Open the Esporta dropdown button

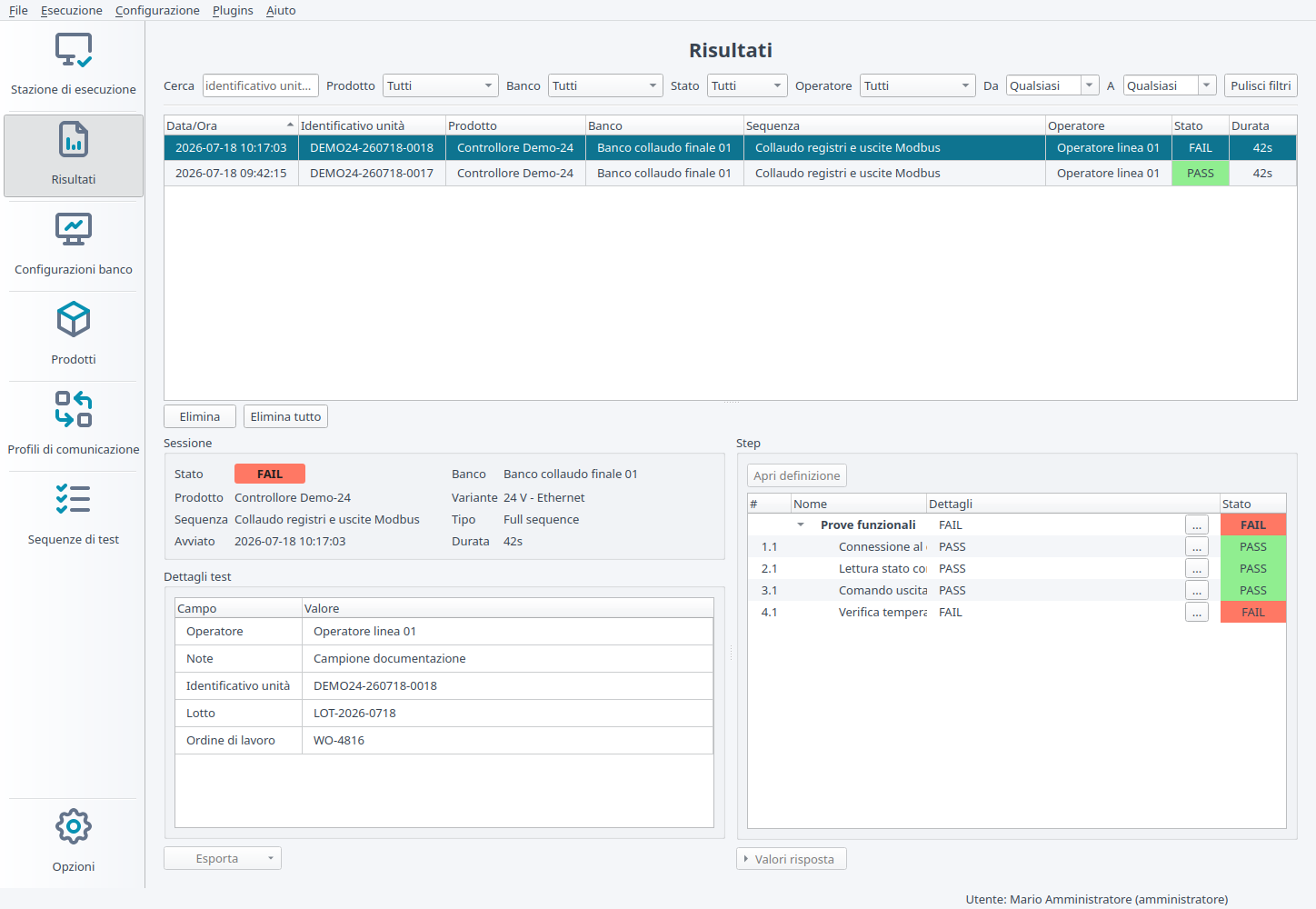pyautogui.click(x=223, y=858)
